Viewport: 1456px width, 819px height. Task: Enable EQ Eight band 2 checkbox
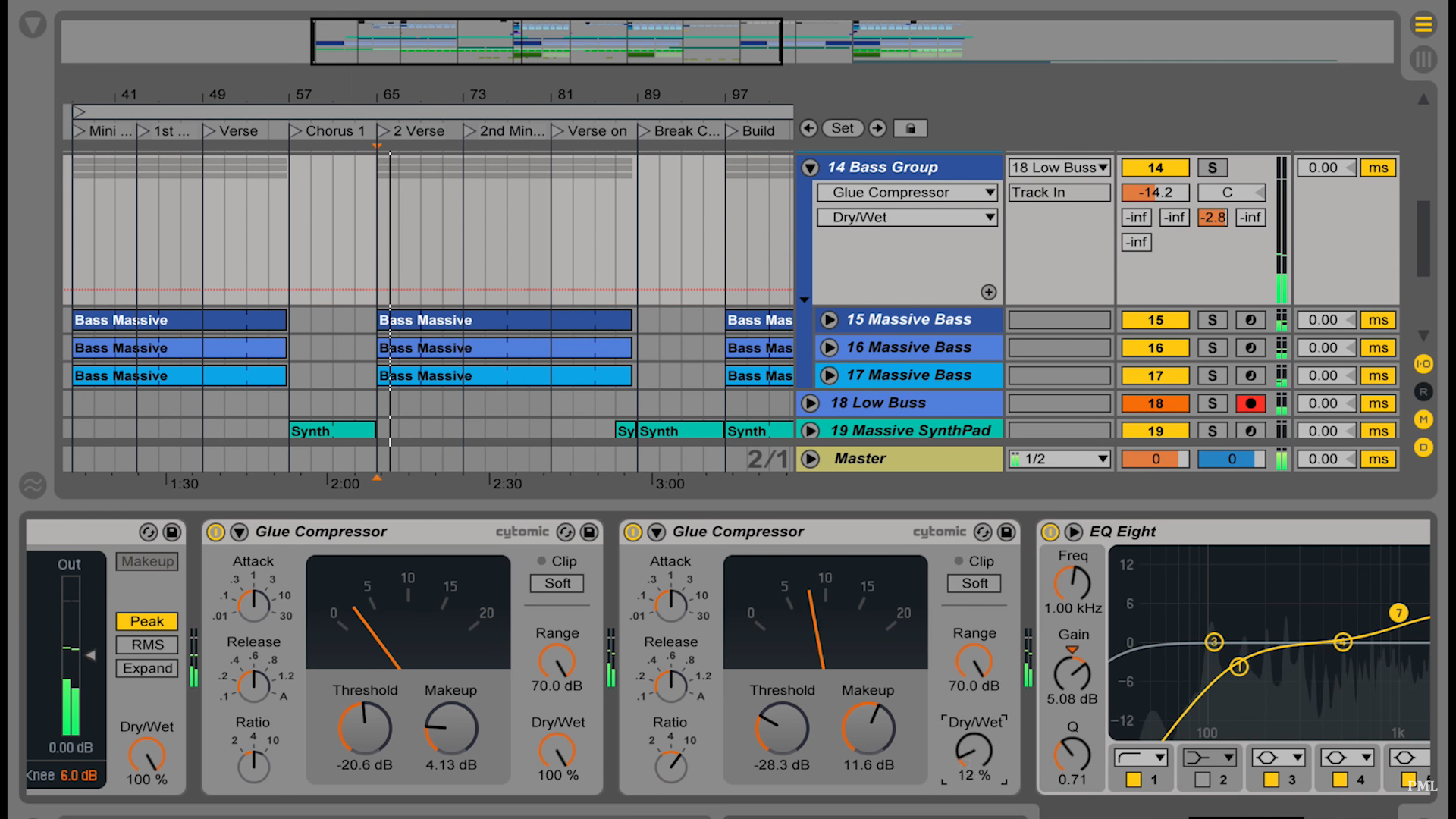coord(1202,780)
